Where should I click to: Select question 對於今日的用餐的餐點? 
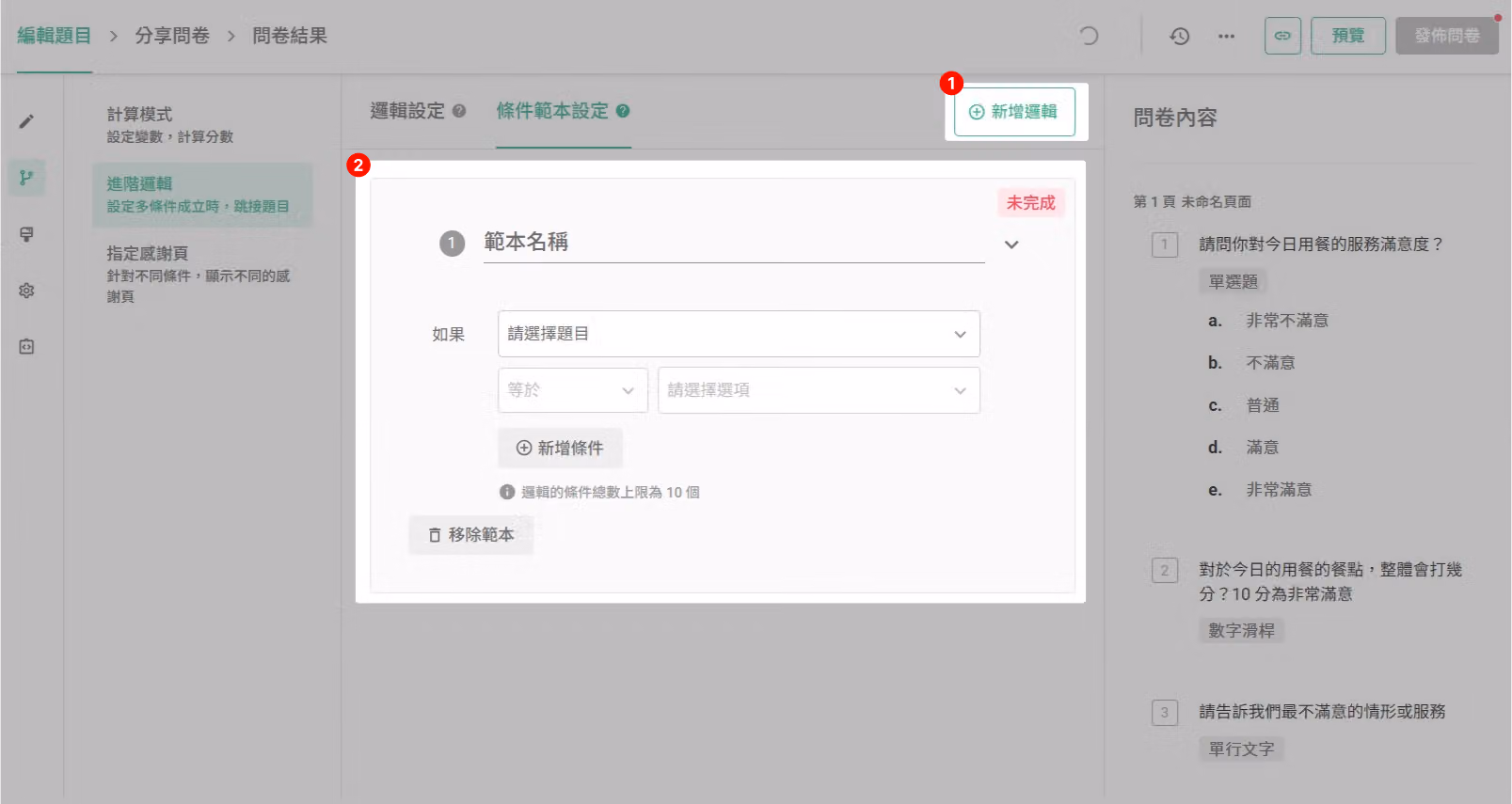coord(1330,581)
